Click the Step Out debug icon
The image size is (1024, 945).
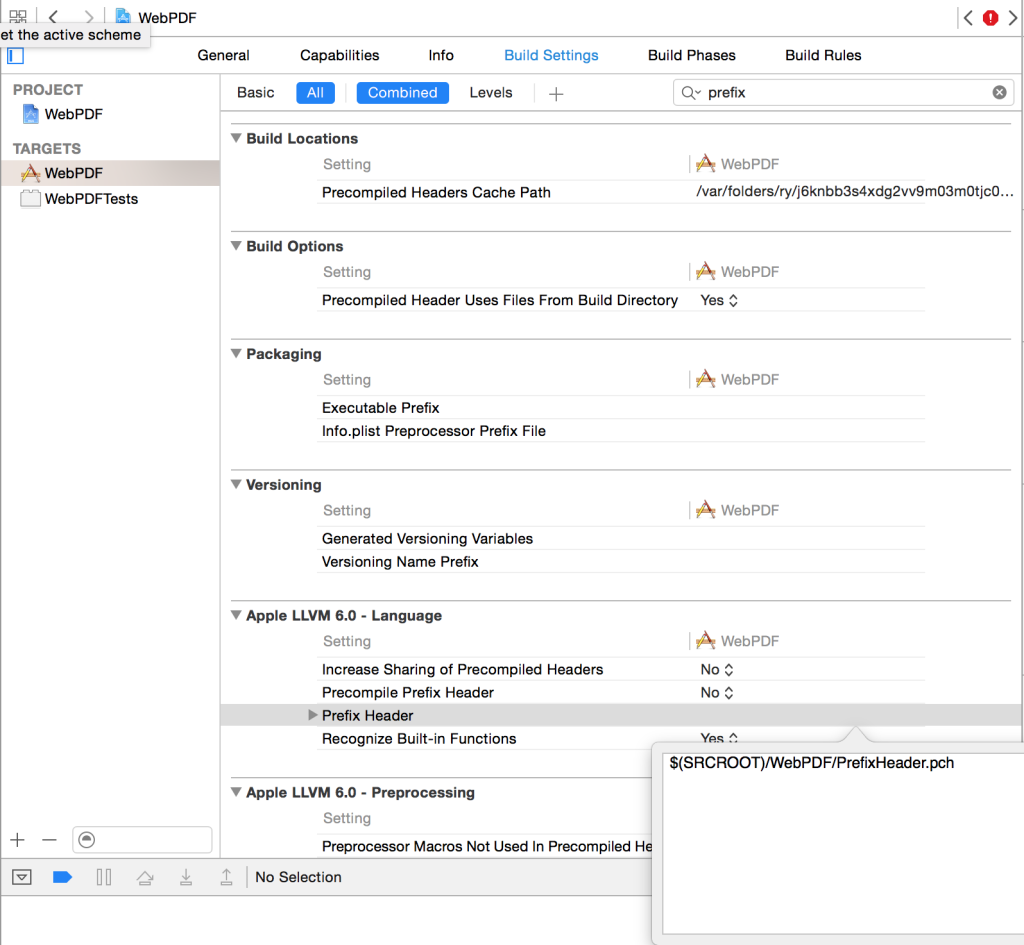pos(226,877)
